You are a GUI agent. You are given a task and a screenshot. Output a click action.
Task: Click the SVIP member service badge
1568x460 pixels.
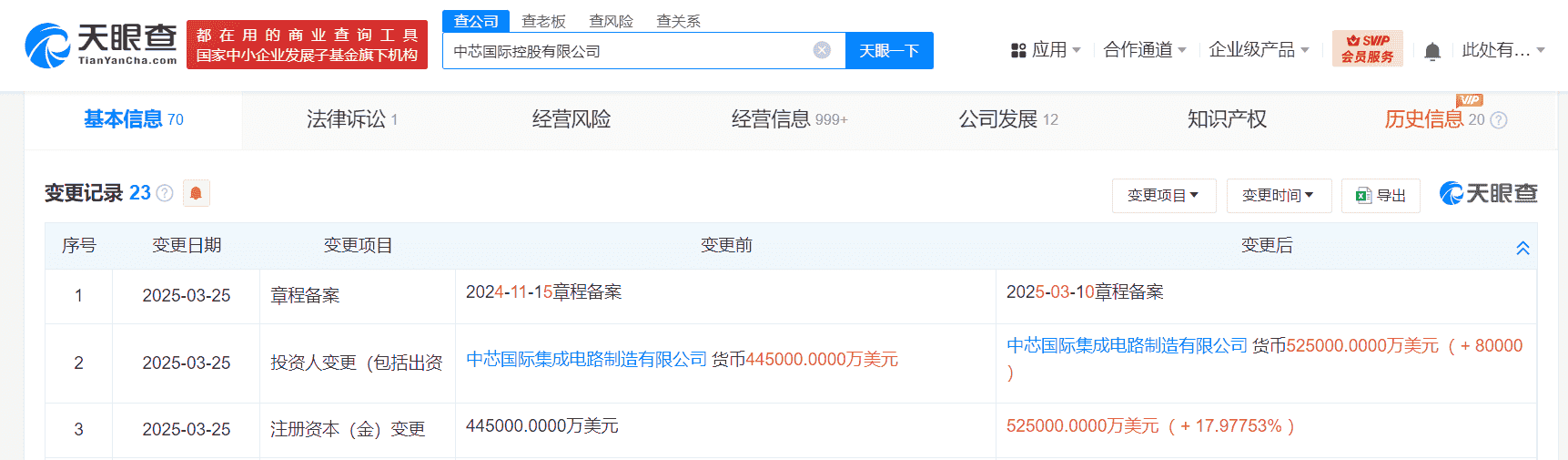(1367, 48)
